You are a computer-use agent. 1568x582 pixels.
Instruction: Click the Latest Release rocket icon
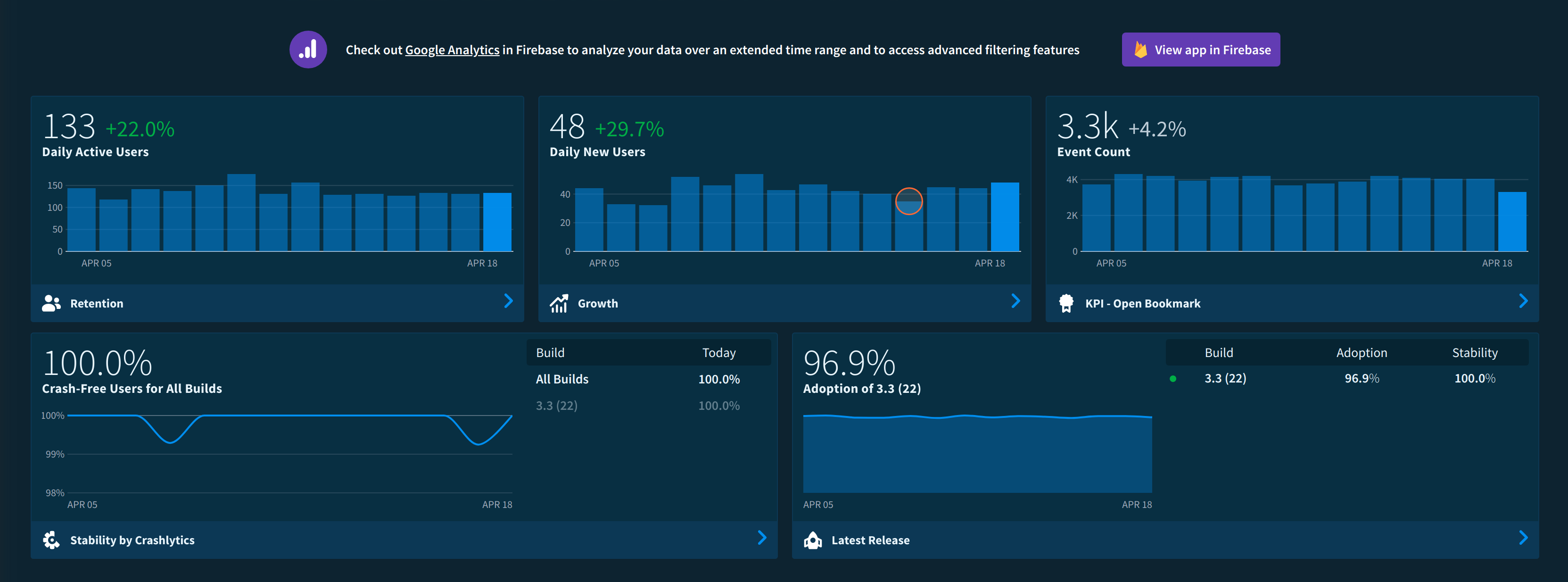coord(814,540)
